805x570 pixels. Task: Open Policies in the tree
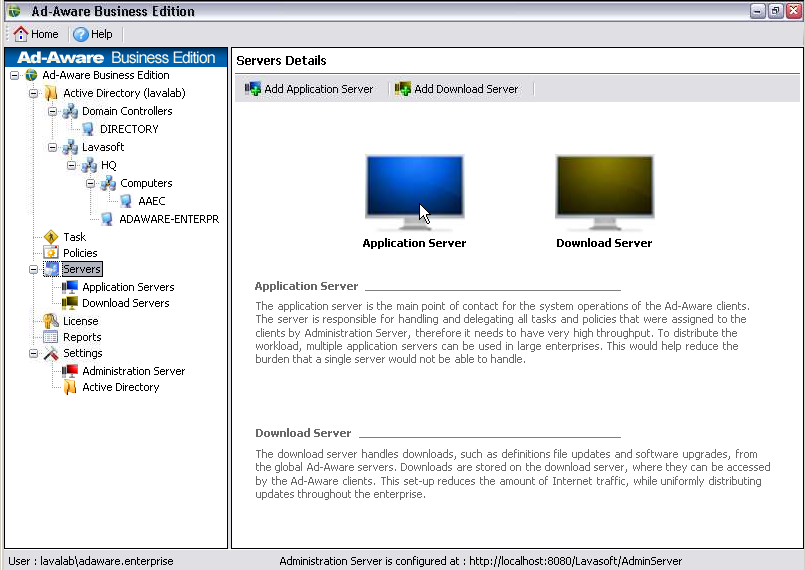click(80, 253)
